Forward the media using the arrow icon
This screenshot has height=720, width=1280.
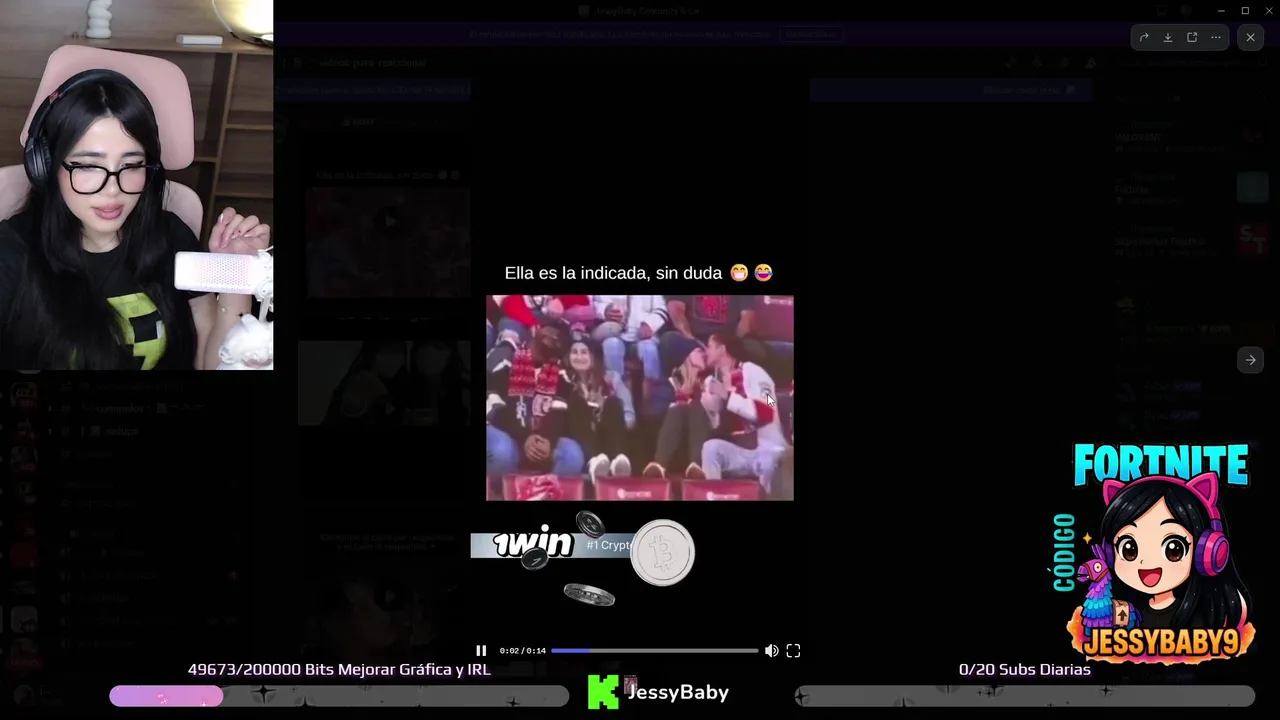1144,37
